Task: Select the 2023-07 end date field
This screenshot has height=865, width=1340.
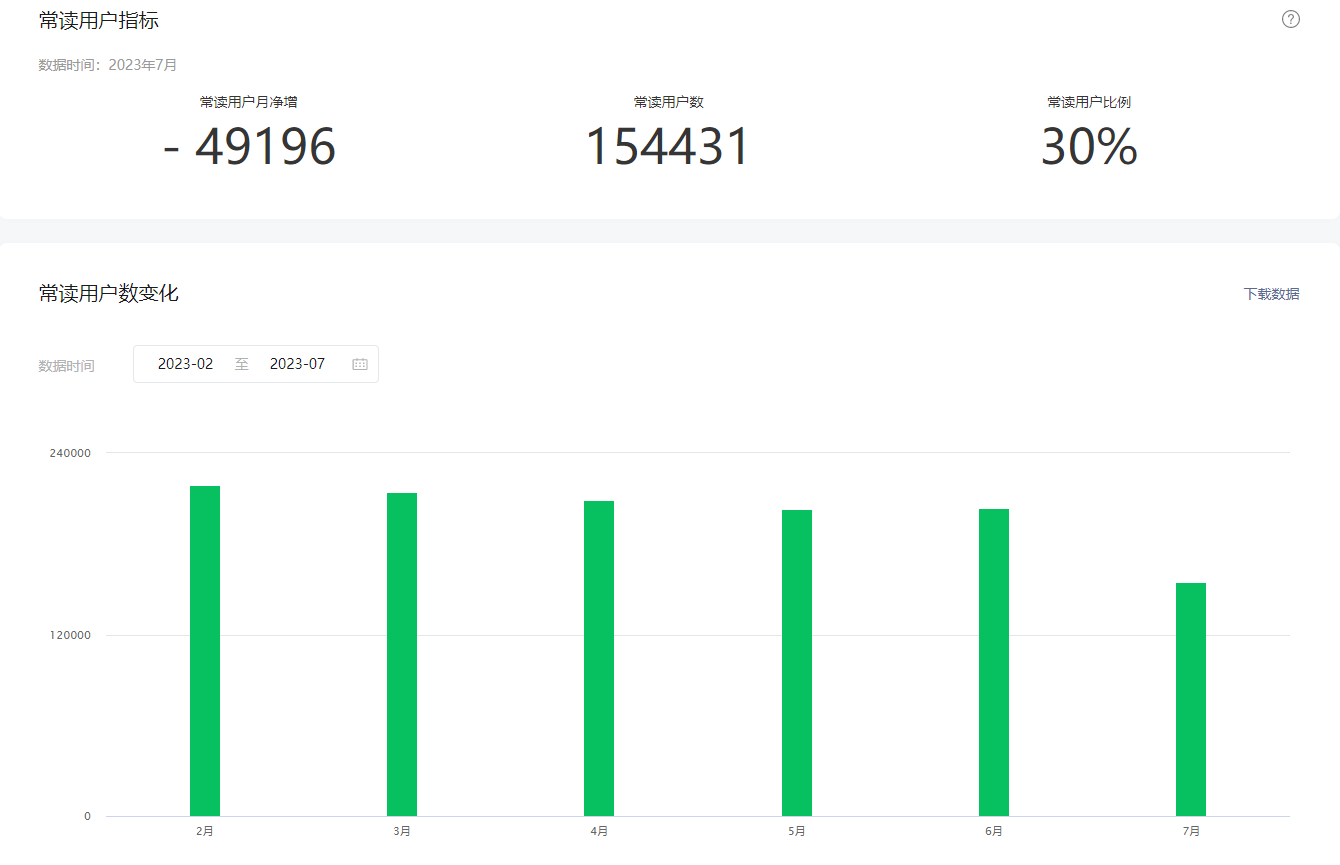Action: tap(298, 364)
